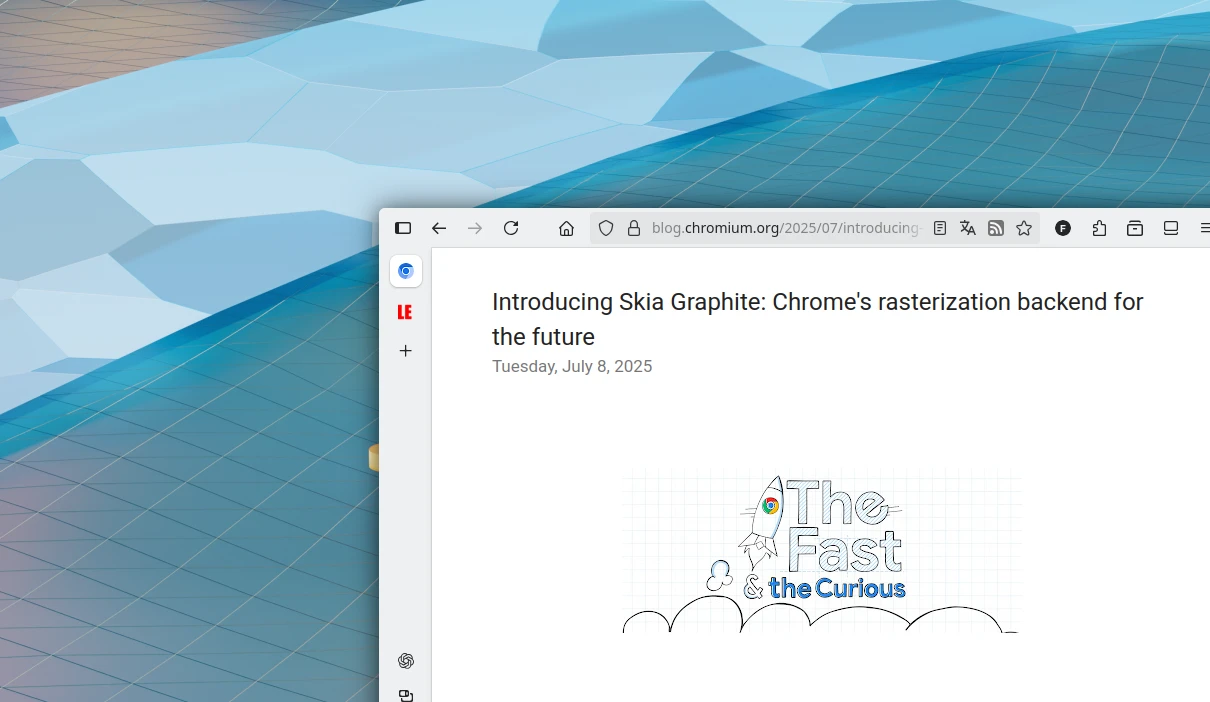Bookmark this page with the star
This screenshot has height=702, width=1210.
(x=1024, y=228)
